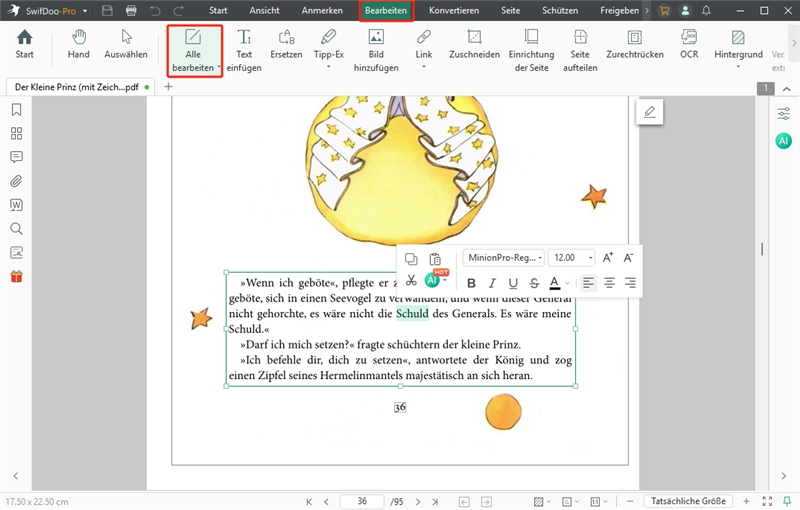This screenshot has width=800, height=510.
Task: Copy selected text from floating toolbar
Action: pyautogui.click(x=411, y=259)
